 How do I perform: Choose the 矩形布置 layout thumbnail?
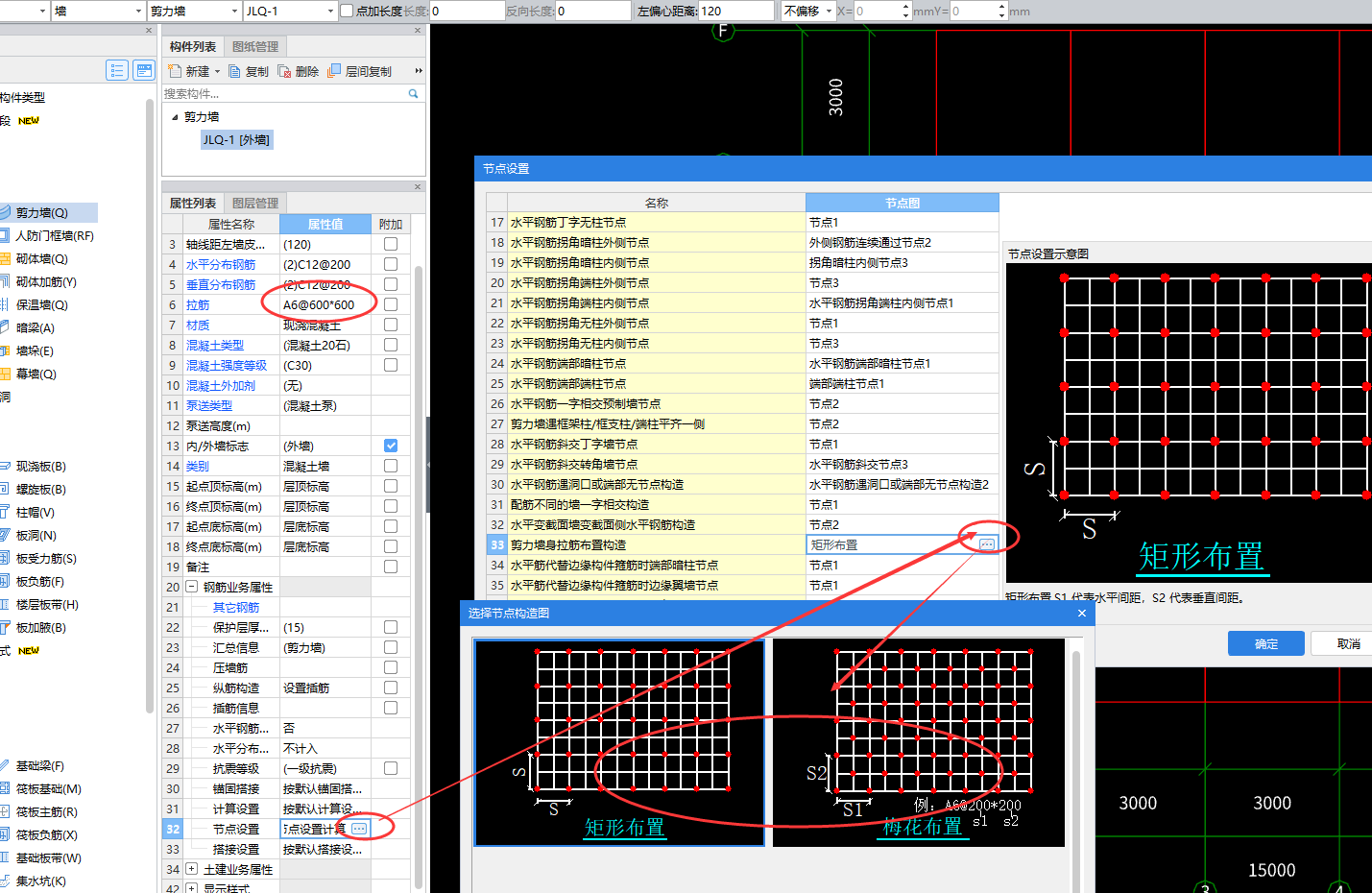(x=619, y=742)
